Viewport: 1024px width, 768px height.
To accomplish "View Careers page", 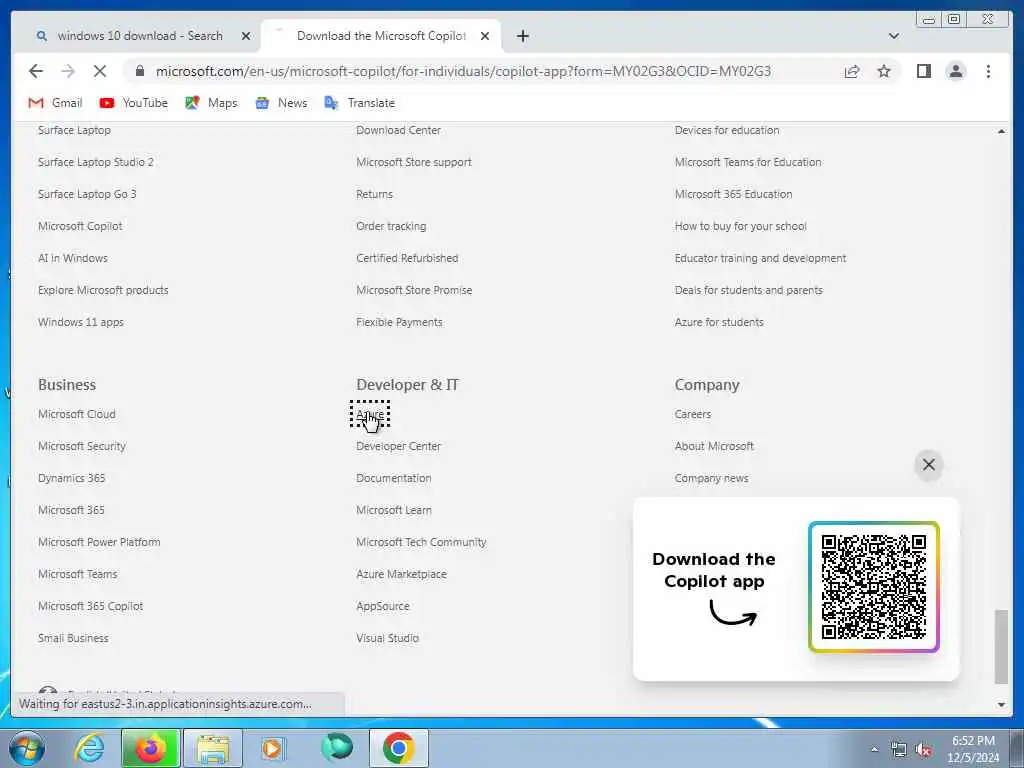I will pos(692,414).
